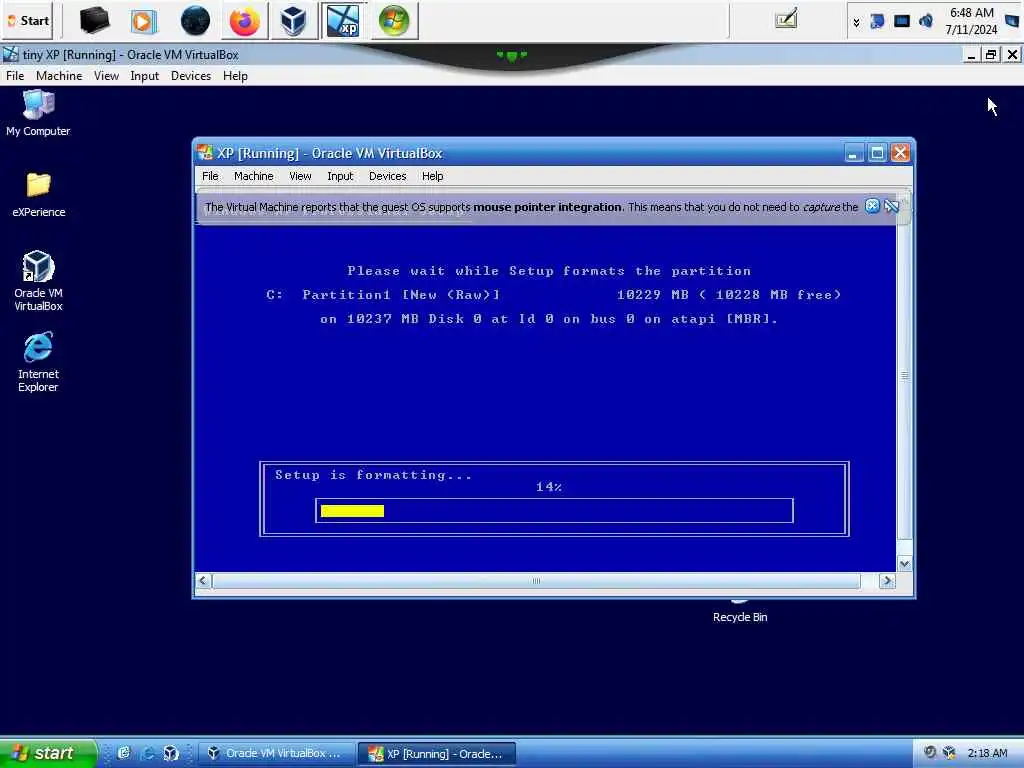The image size is (1024, 768).
Task: Click the VirtualBox tray icon beside the 2:18 AM clock
Action: [x=950, y=752]
